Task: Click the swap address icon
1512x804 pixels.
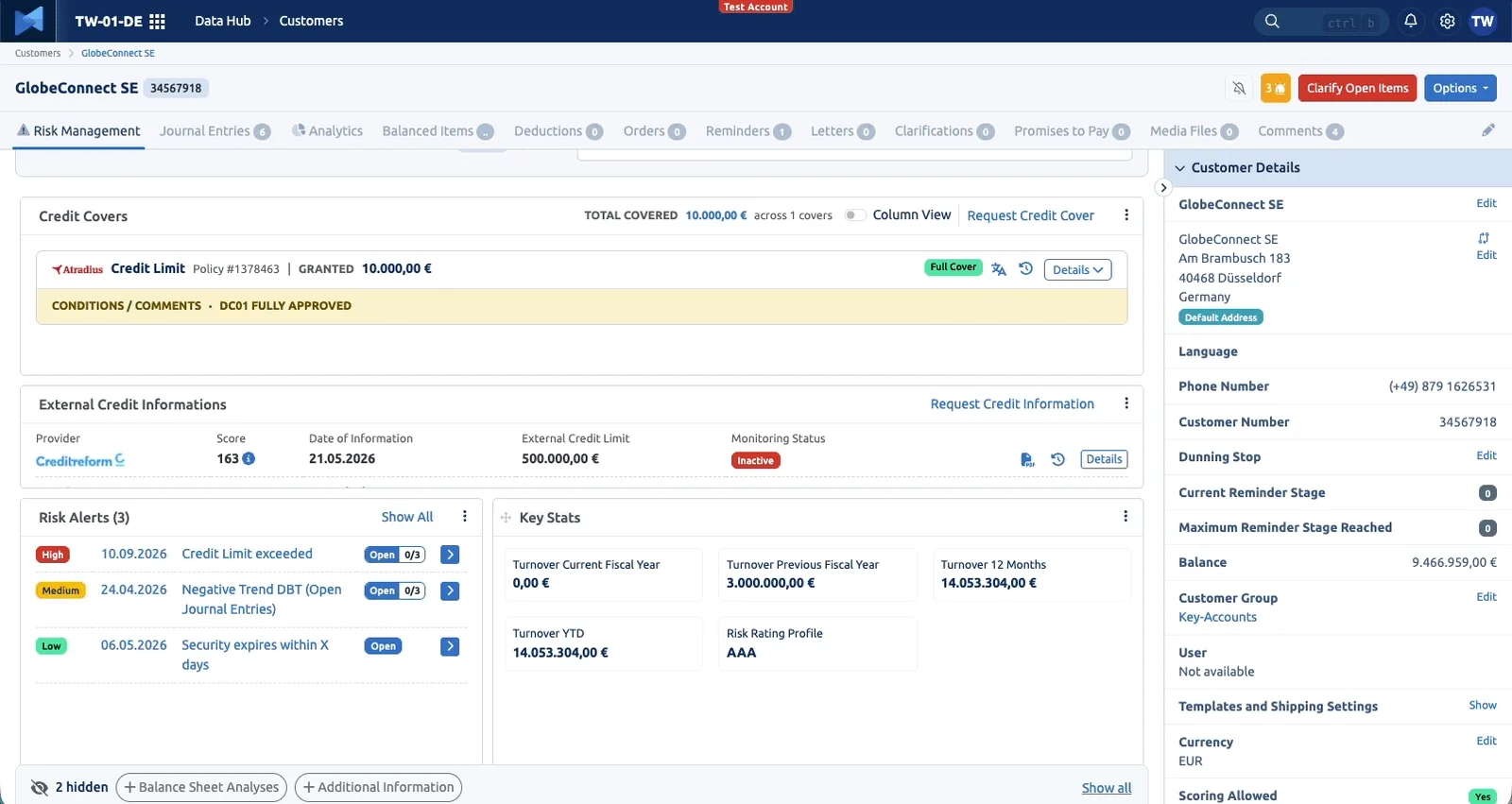Action: [x=1484, y=238]
